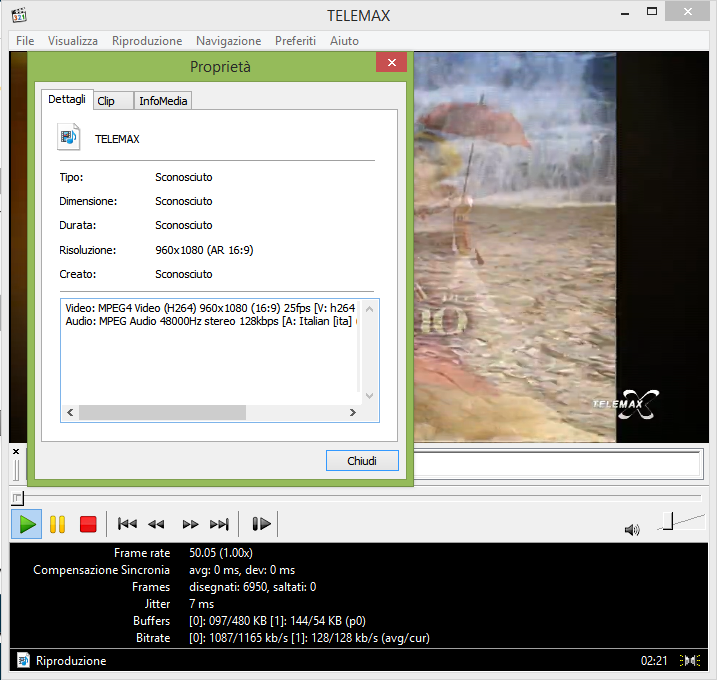Mute audio via the speaker icon
Image resolution: width=717 pixels, height=680 pixels.
632,530
